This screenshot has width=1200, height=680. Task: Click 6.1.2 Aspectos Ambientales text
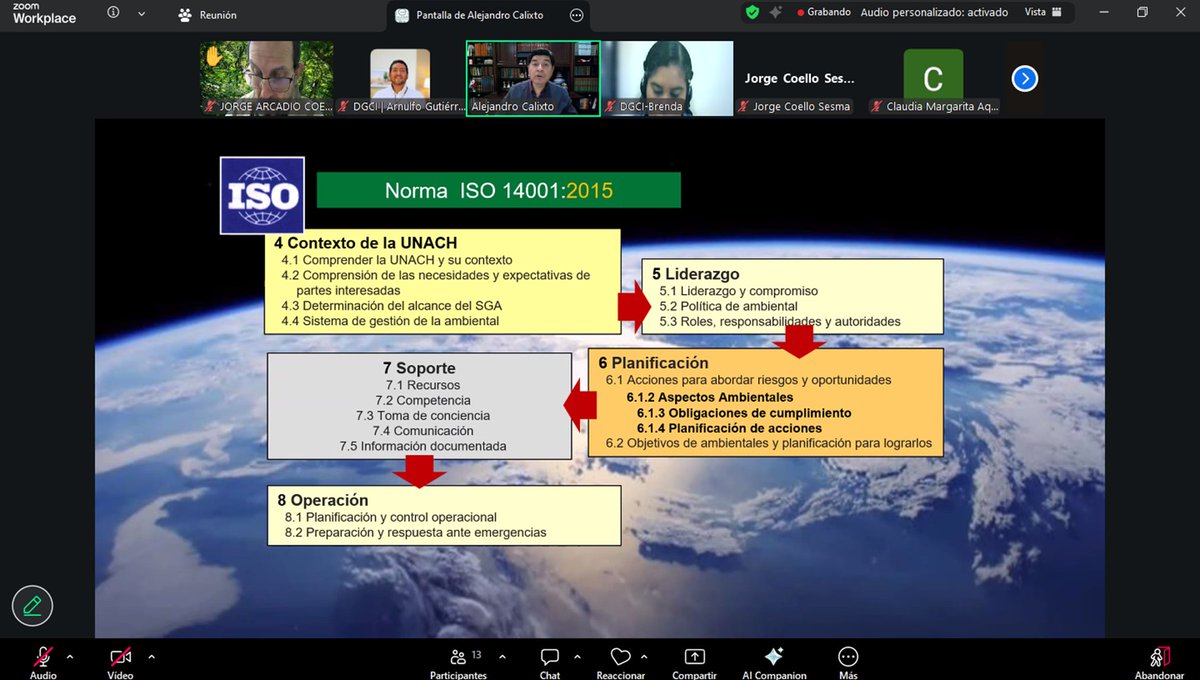710,397
